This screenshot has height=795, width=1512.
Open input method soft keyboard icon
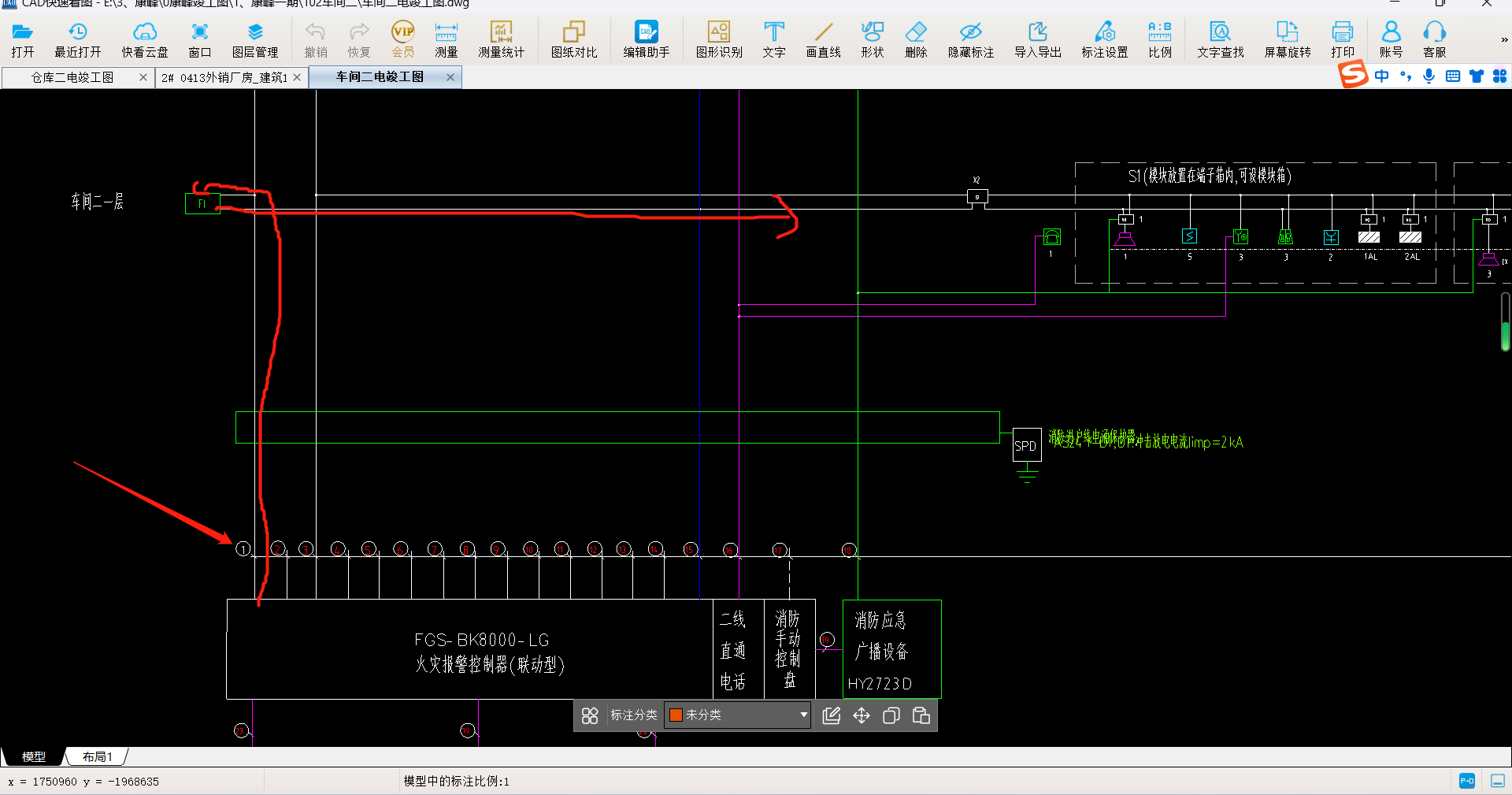point(1453,76)
